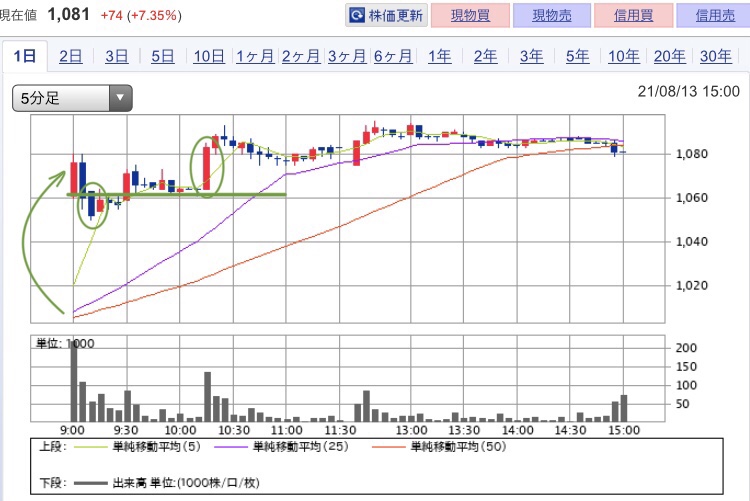
Task: Click the 1,040 price axis label
Action: pyautogui.click(x=692, y=242)
